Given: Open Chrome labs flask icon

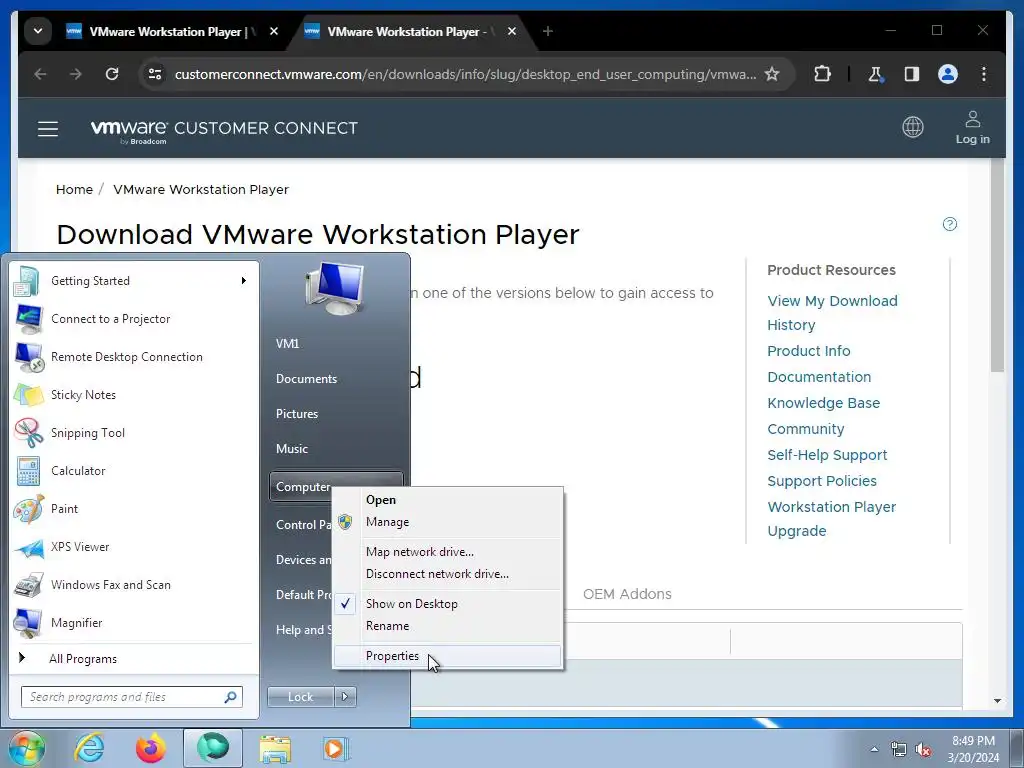Looking at the screenshot, I should 875,74.
